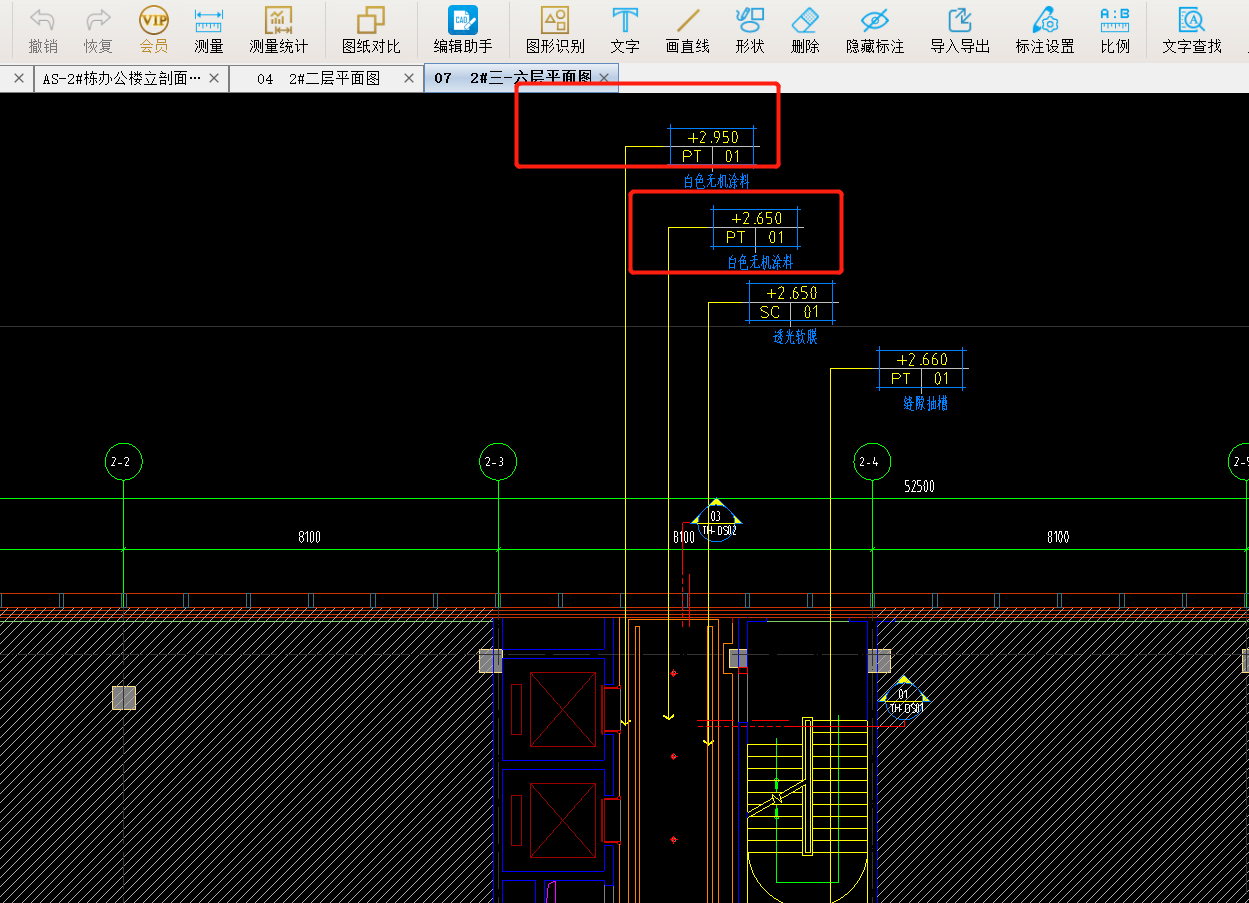Select the 文字 text tool
Viewport: 1249px width, 903px height.
625,21
